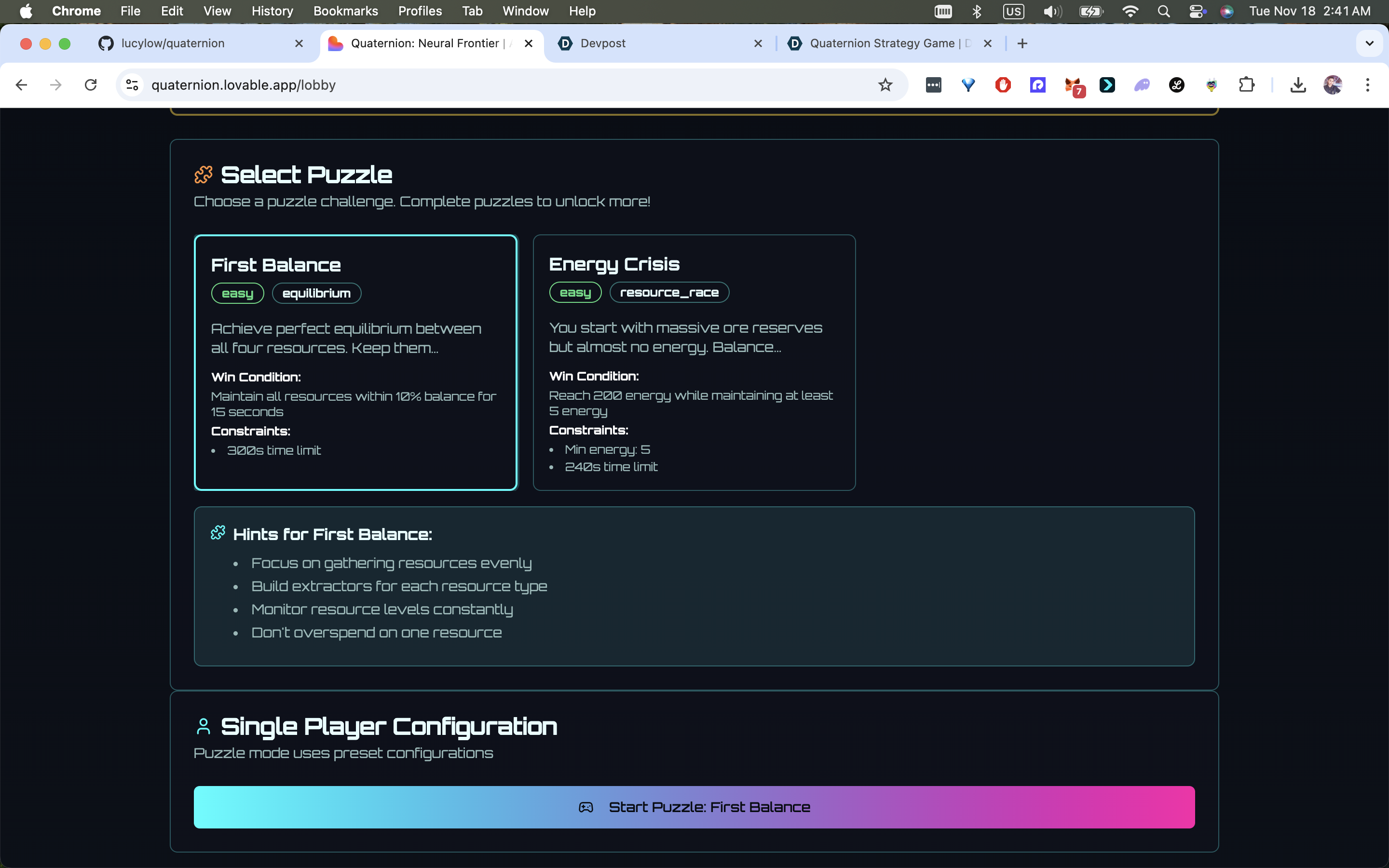The image size is (1389, 868).
Task: Select the First Balance puzzle card
Action: pos(355,362)
